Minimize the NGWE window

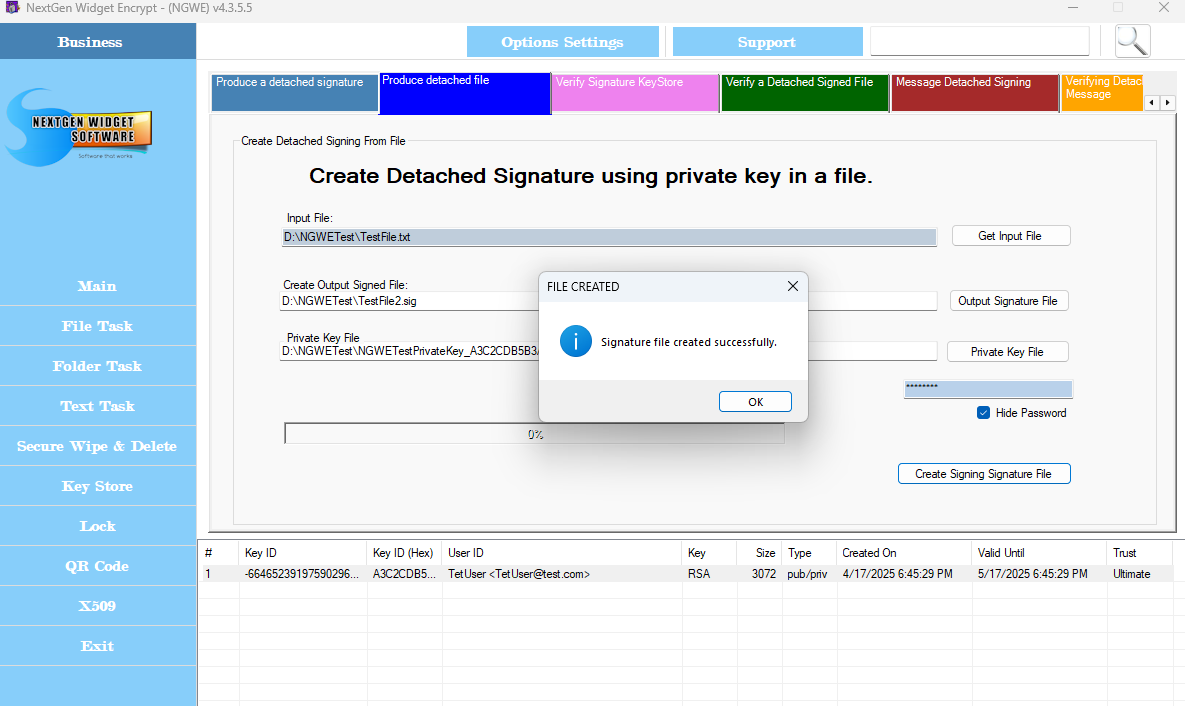(1073, 8)
